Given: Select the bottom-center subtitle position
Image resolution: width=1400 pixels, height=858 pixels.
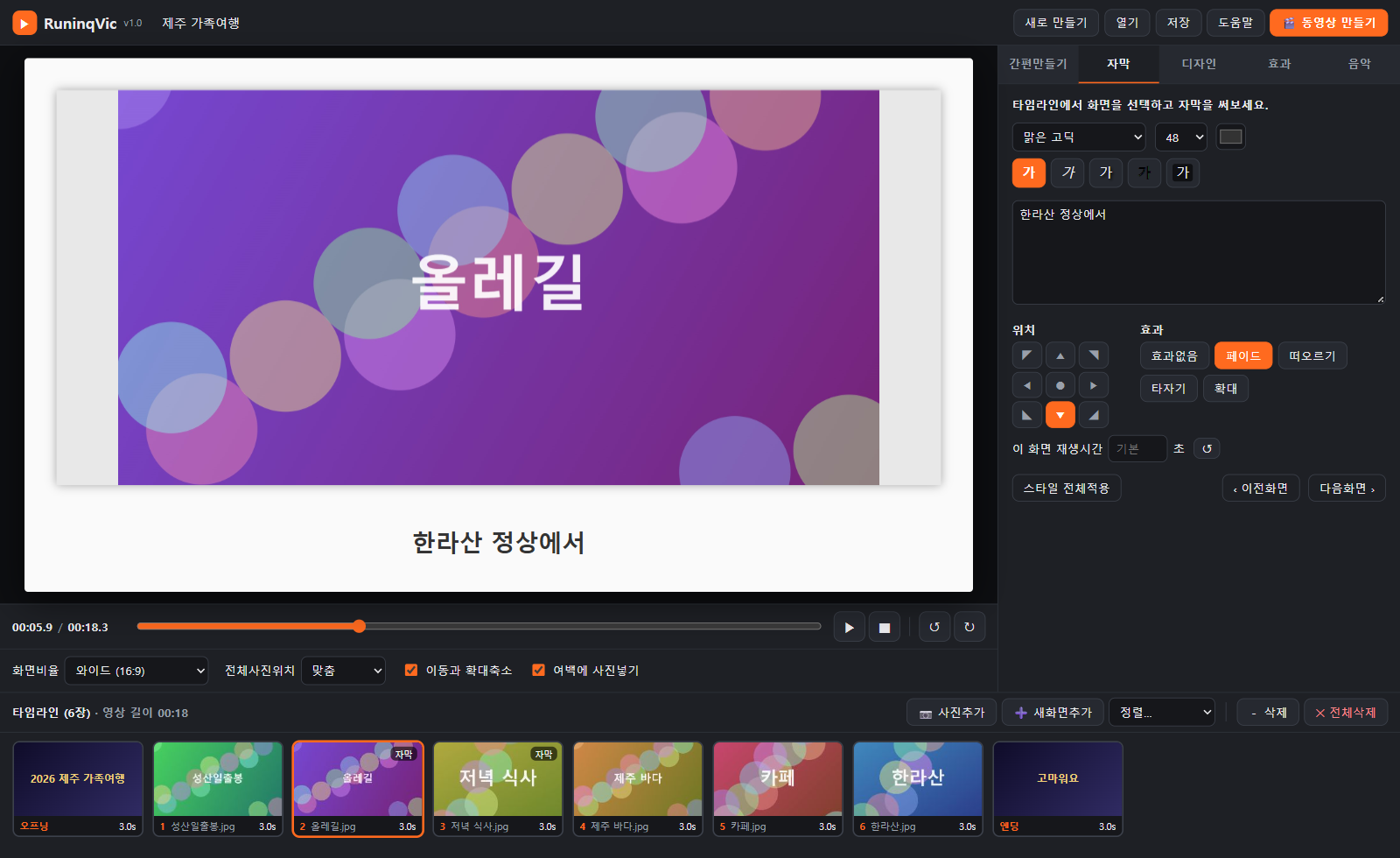Looking at the screenshot, I should pyautogui.click(x=1060, y=415).
